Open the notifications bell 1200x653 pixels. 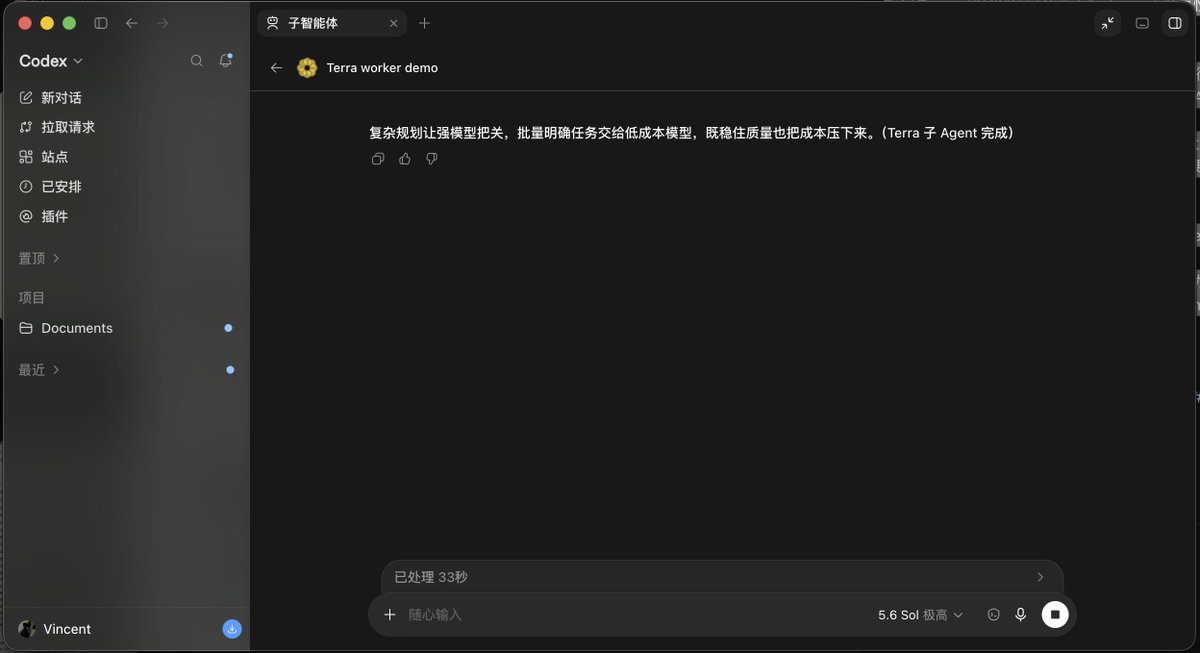point(226,61)
